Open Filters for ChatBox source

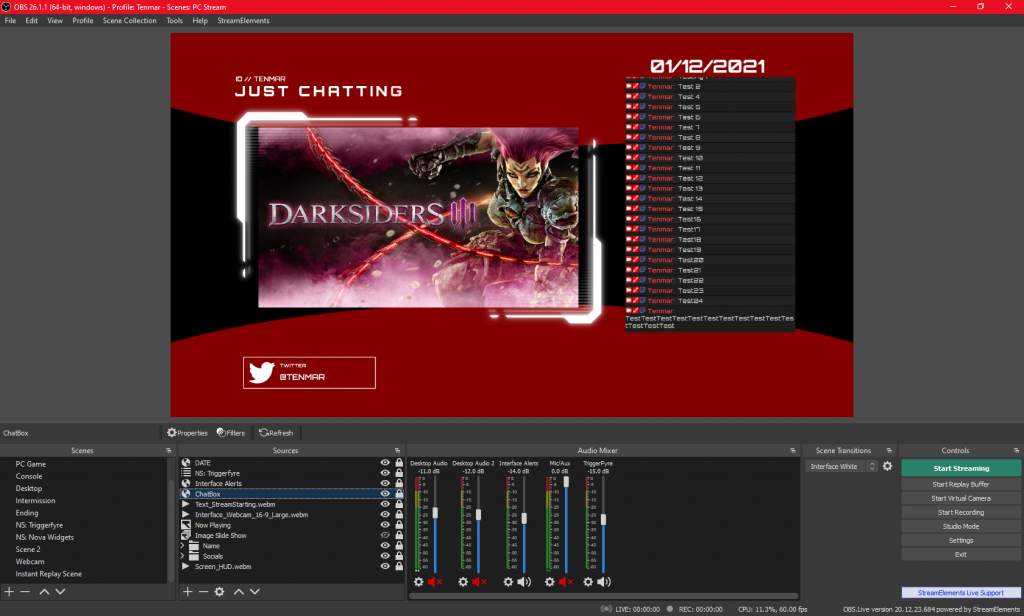pyautogui.click(x=231, y=432)
